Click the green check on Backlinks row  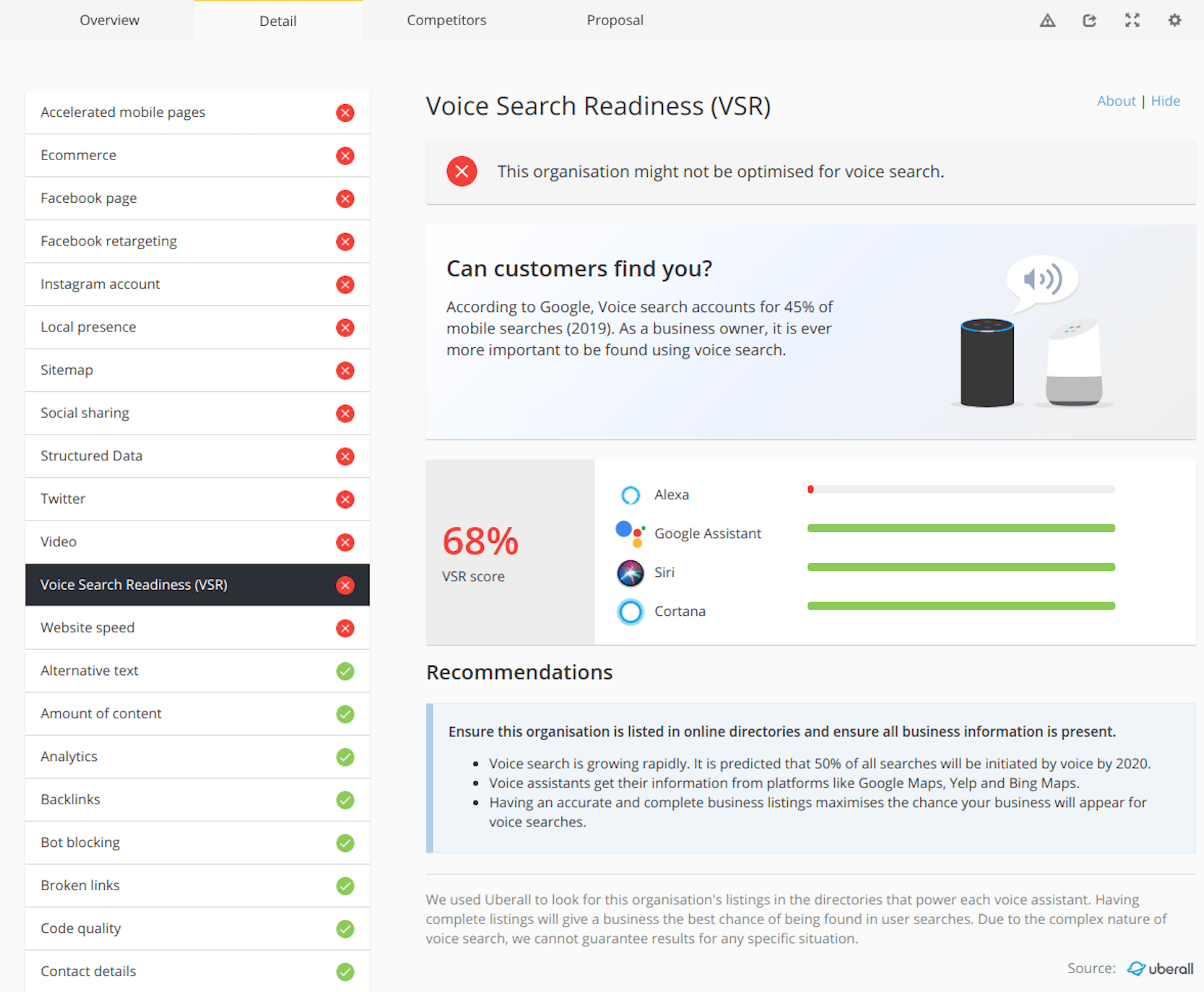coord(345,800)
